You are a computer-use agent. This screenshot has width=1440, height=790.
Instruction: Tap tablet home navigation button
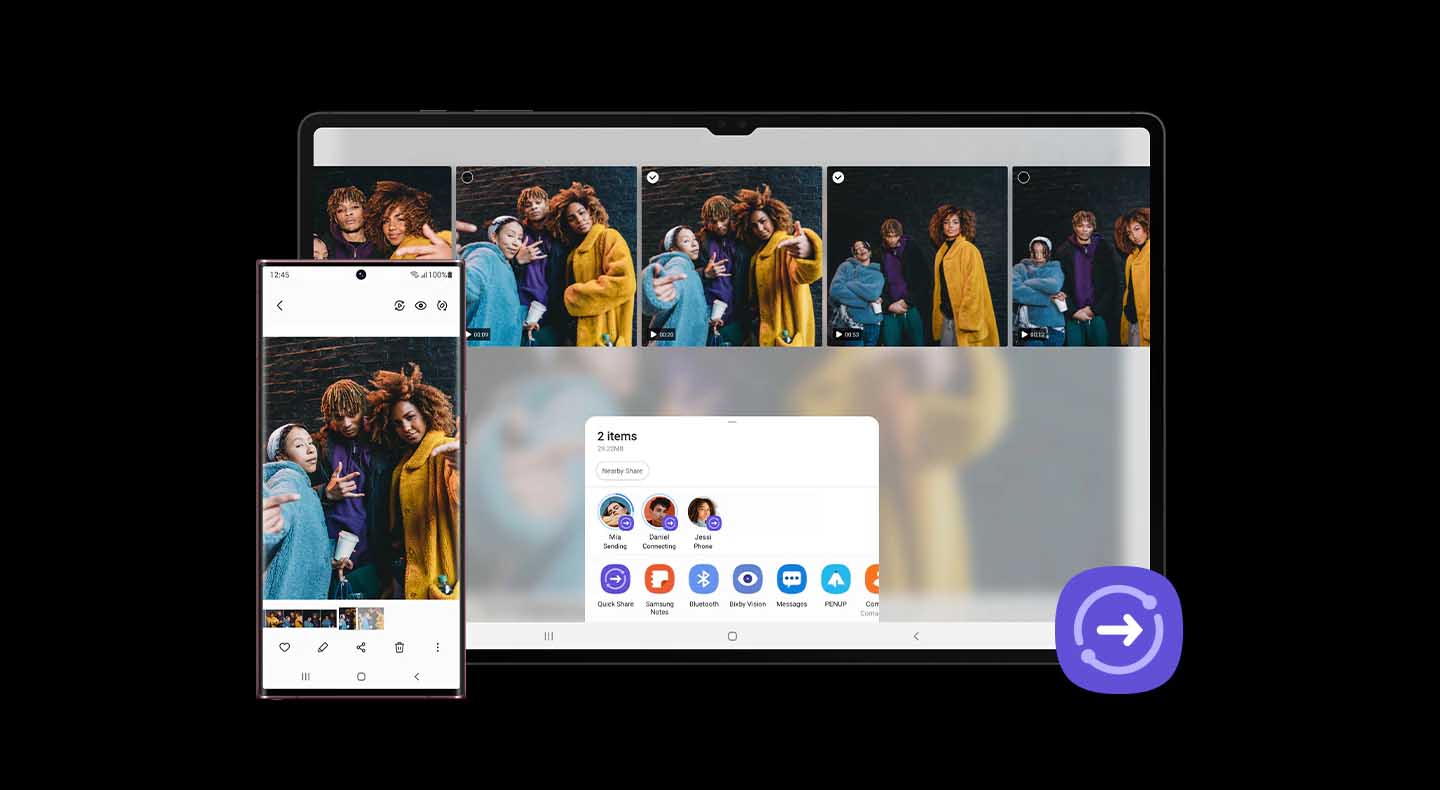[x=732, y=636]
